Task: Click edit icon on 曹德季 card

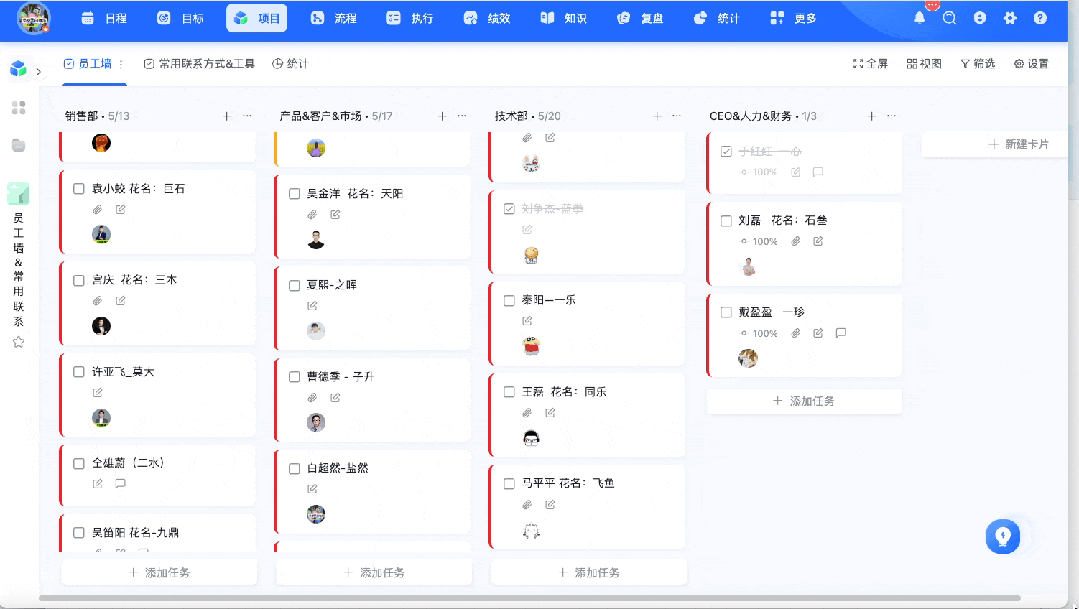Action: click(x=335, y=398)
